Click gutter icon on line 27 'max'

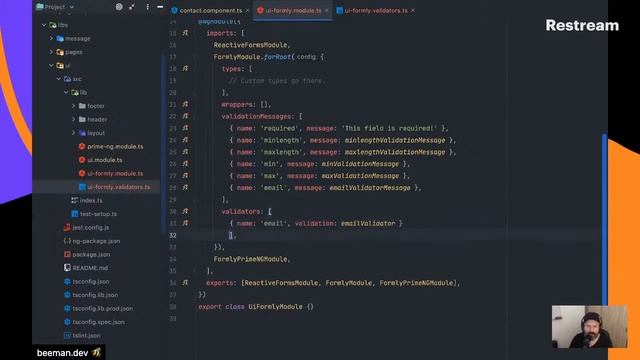click(x=185, y=175)
